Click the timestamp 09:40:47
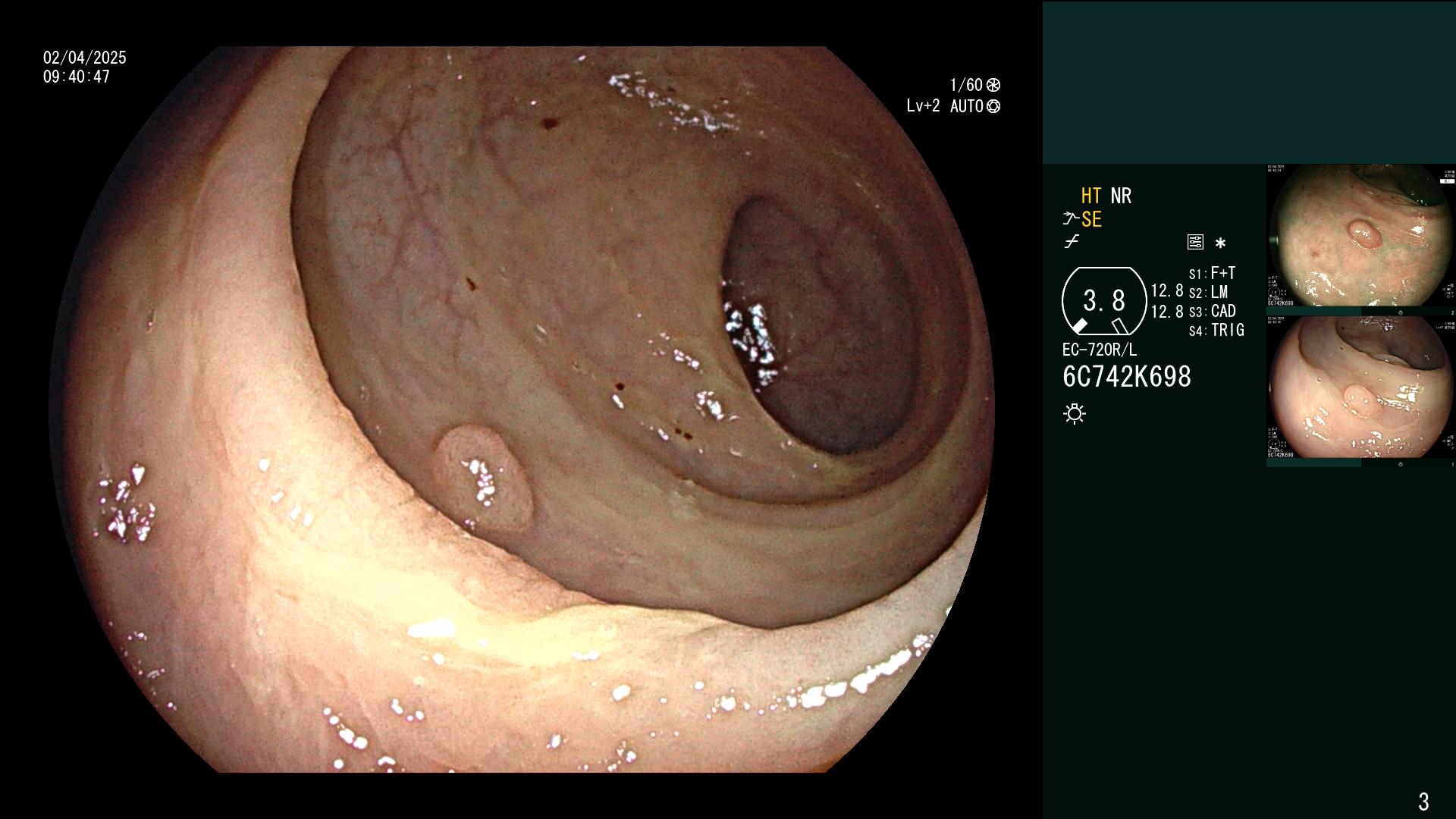The width and height of the screenshot is (1456, 819). click(77, 77)
